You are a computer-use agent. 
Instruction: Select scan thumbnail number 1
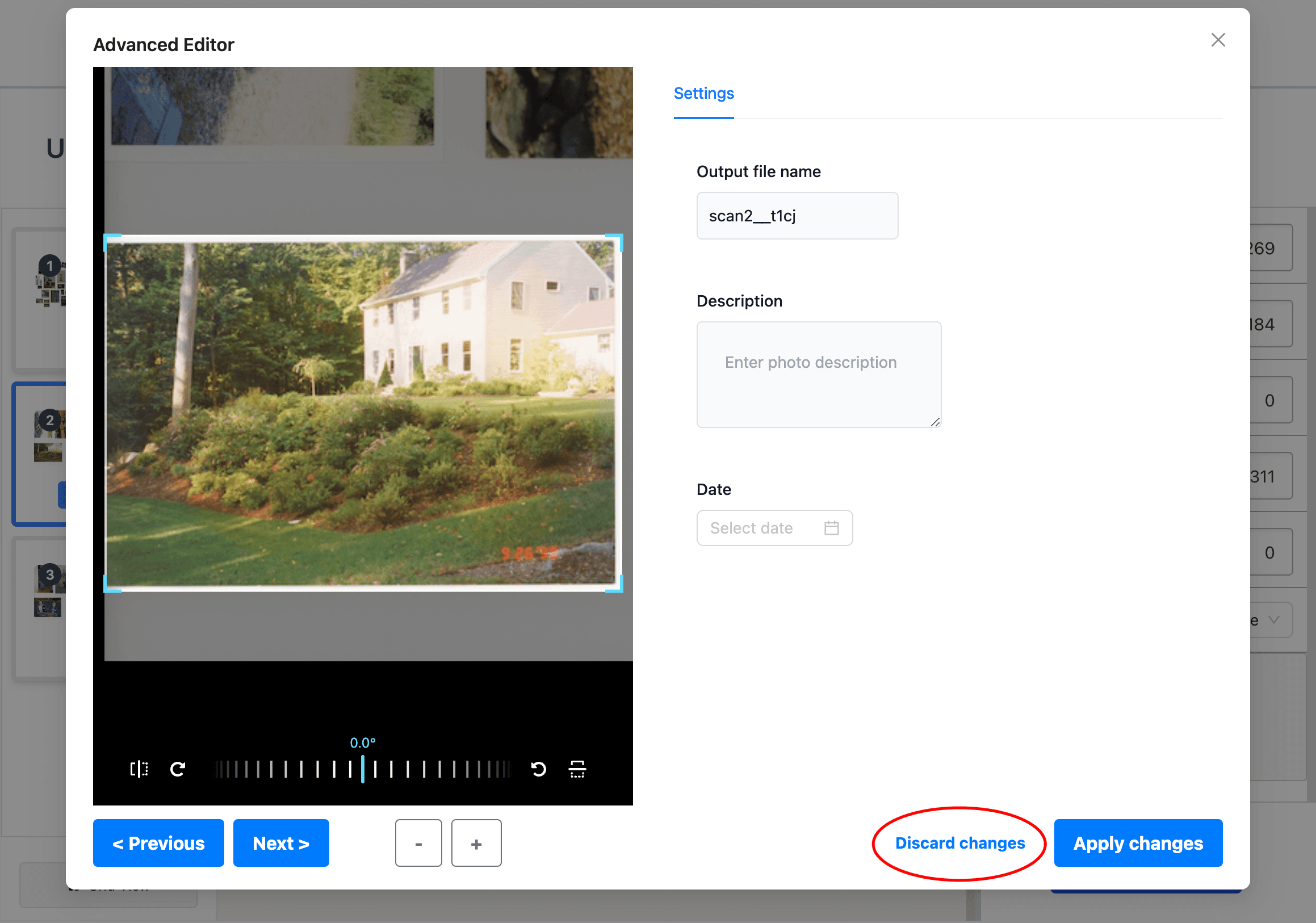tap(51, 285)
